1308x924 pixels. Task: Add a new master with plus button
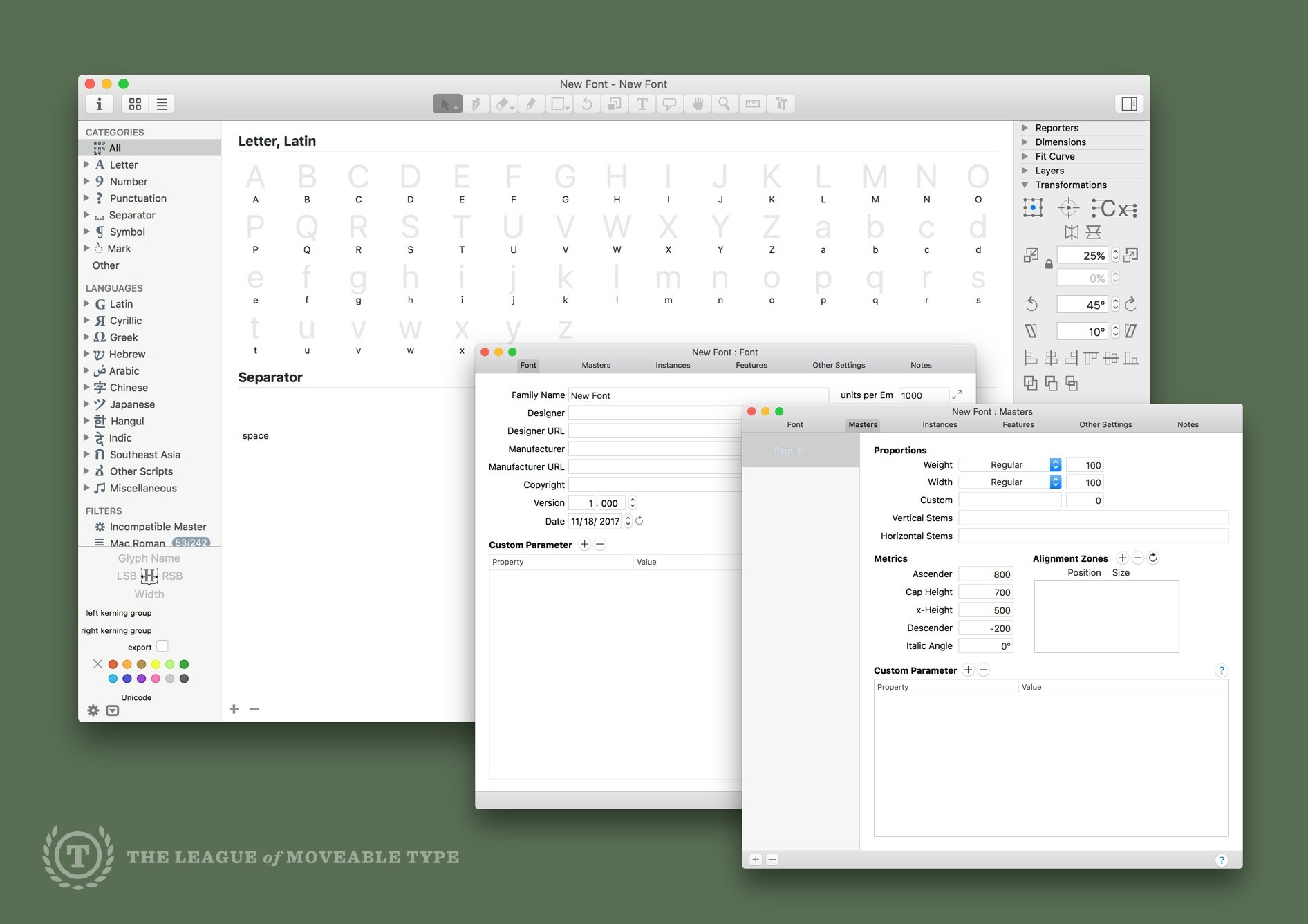756,860
